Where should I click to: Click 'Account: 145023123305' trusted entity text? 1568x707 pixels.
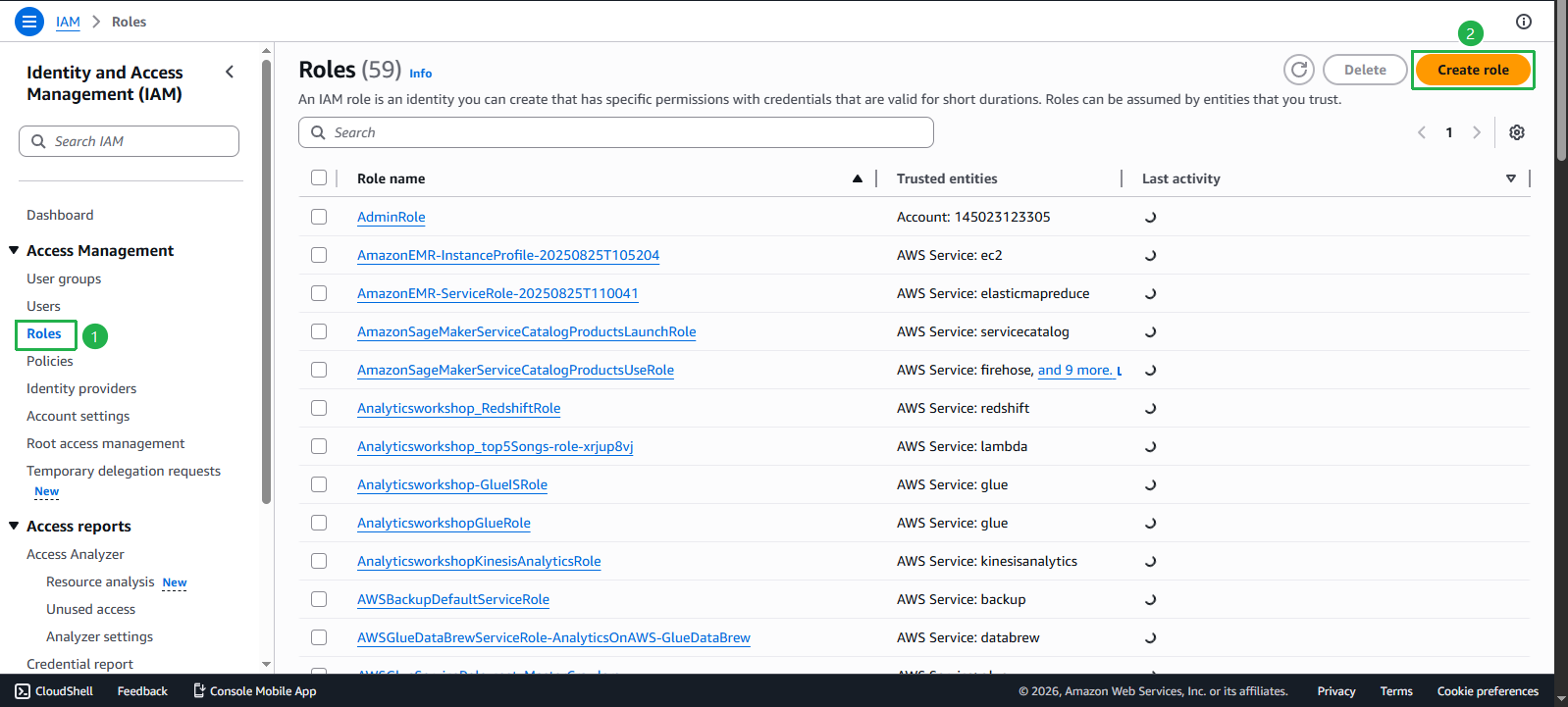pyautogui.click(x=973, y=217)
